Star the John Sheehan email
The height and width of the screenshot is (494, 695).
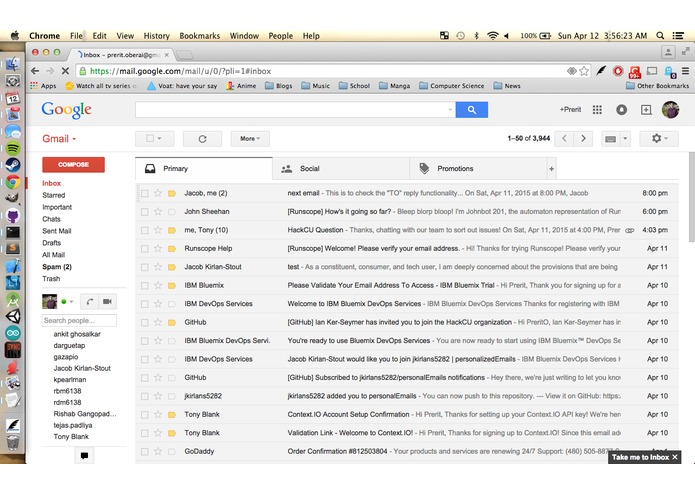(x=158, y=212)
